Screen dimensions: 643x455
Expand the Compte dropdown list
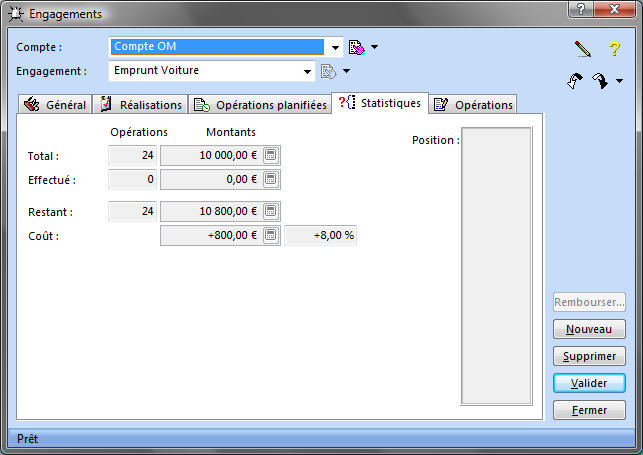click(x=334, y=47)
